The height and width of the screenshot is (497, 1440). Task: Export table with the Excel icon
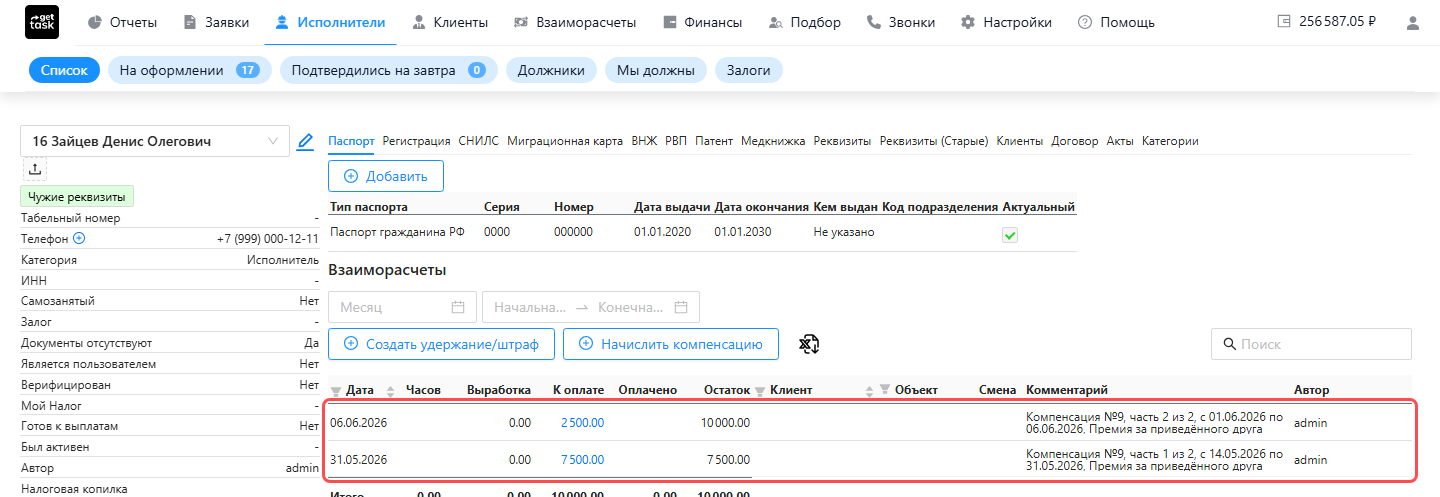pos(809,344)
